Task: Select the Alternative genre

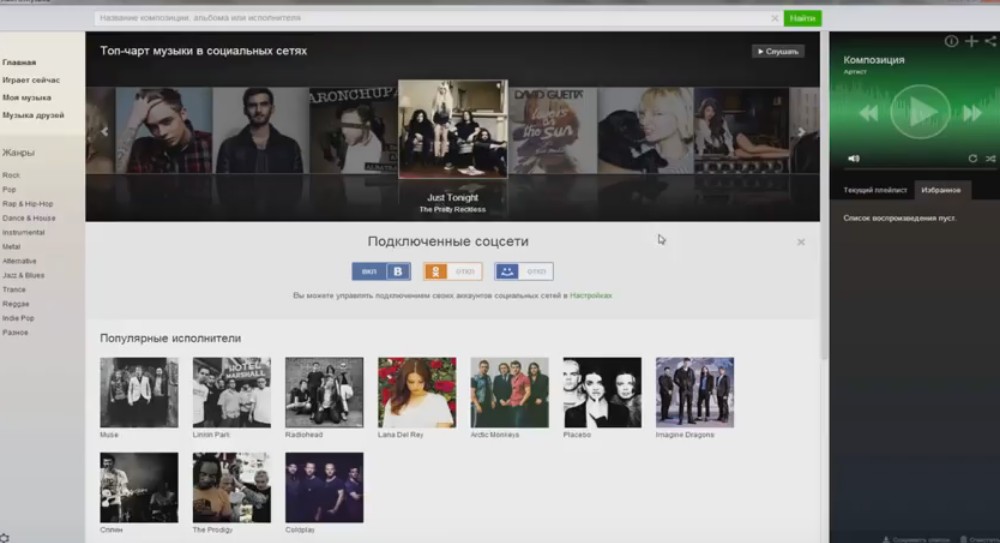Action: 19,261
